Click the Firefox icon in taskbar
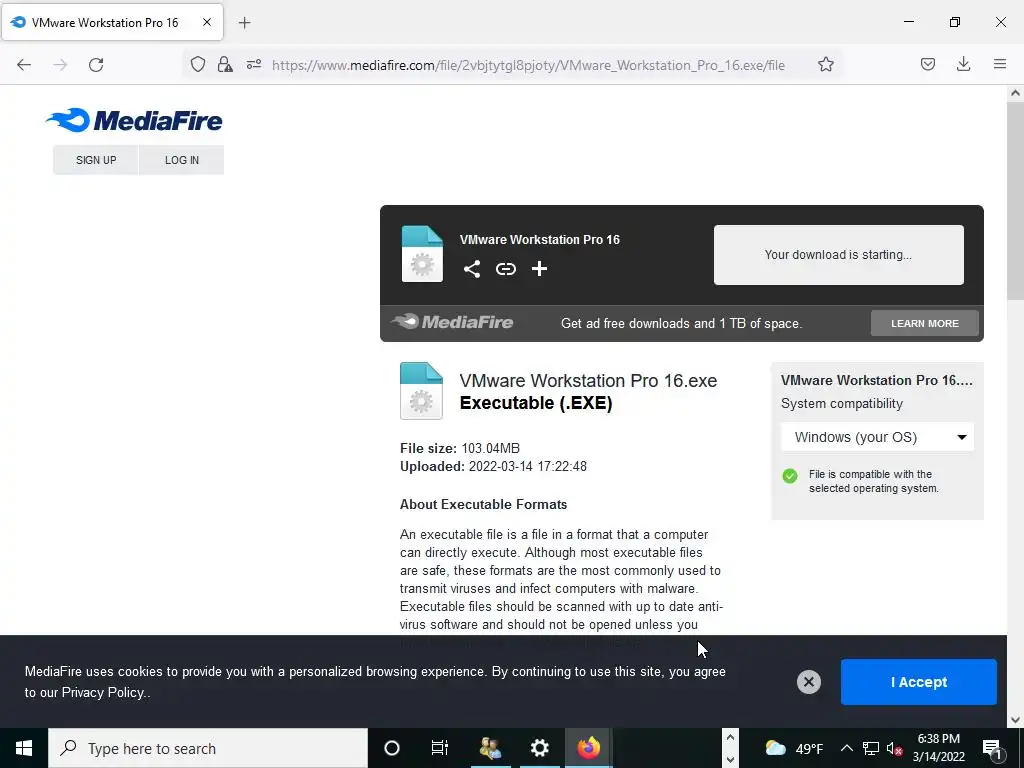This screenshot has height=768, width=1024. (588, 748)
